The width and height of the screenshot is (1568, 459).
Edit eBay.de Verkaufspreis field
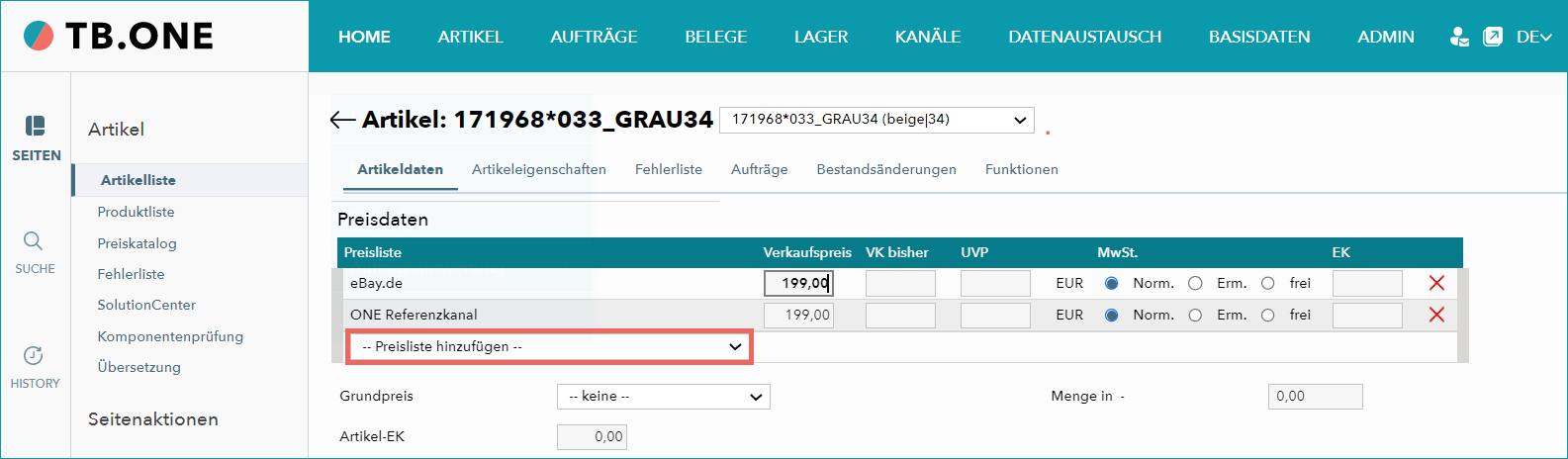coord(798,284)
